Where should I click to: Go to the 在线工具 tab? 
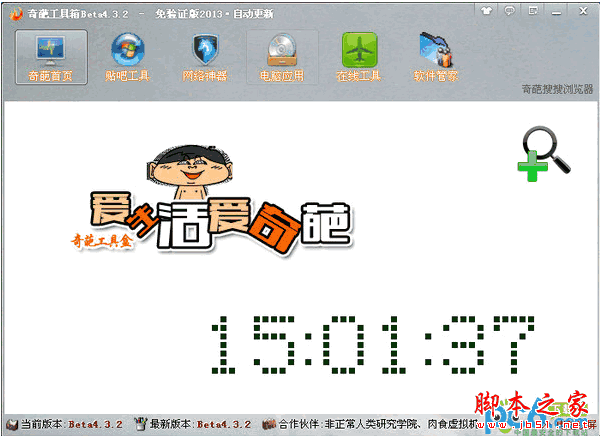[x=359, y=57]
